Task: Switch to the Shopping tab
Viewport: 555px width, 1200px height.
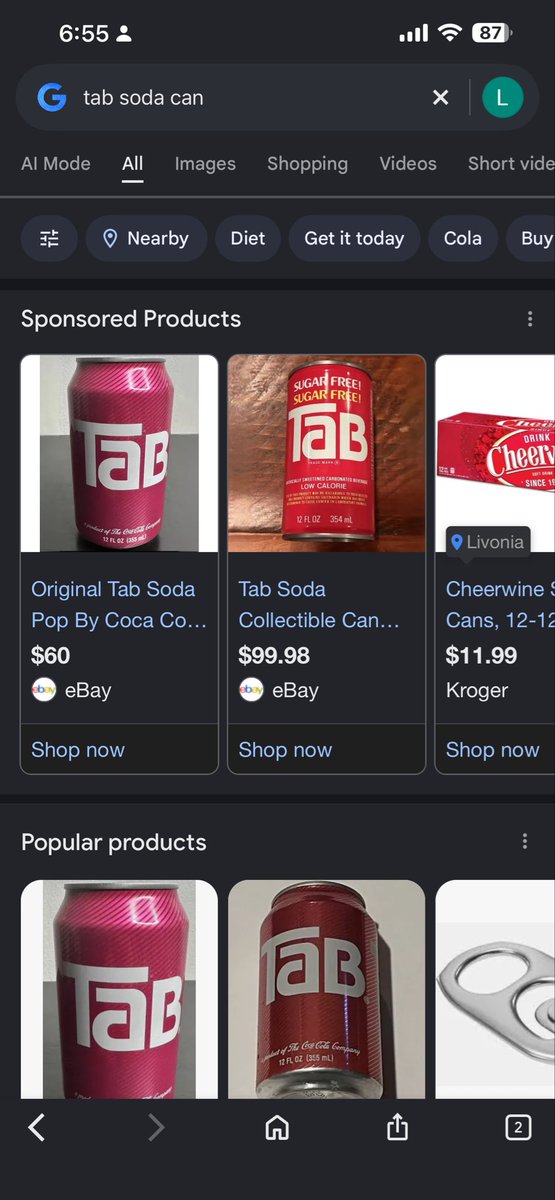Action: point(307,164)
